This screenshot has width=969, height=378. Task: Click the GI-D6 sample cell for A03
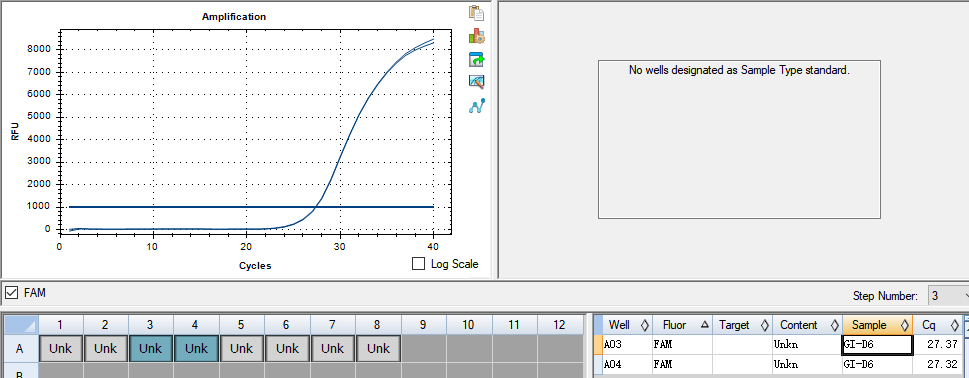click(x=877, y=345)
